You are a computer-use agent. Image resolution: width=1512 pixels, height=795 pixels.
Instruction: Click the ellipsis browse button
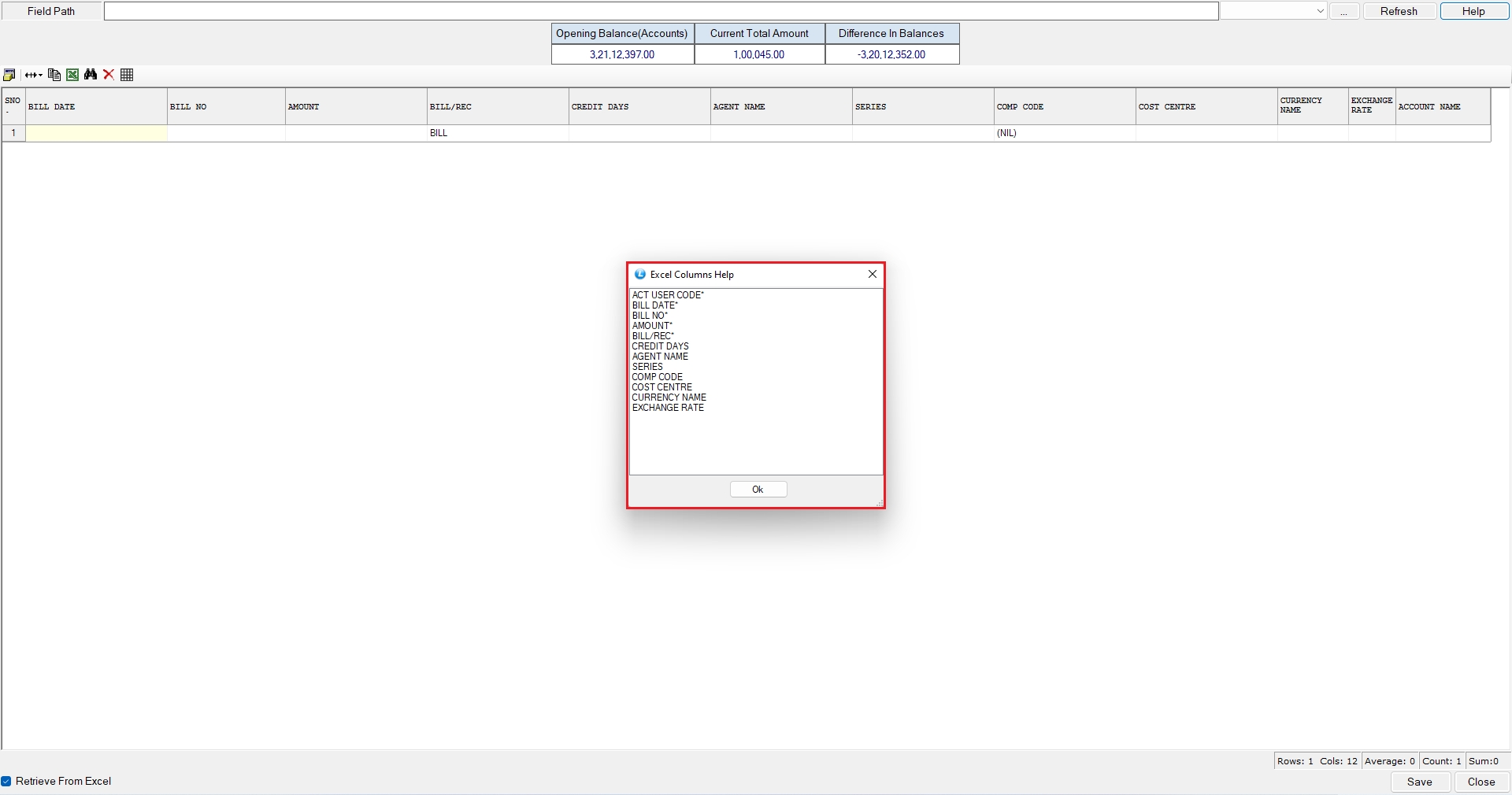pyautogui.click(x=1344, y=11)
